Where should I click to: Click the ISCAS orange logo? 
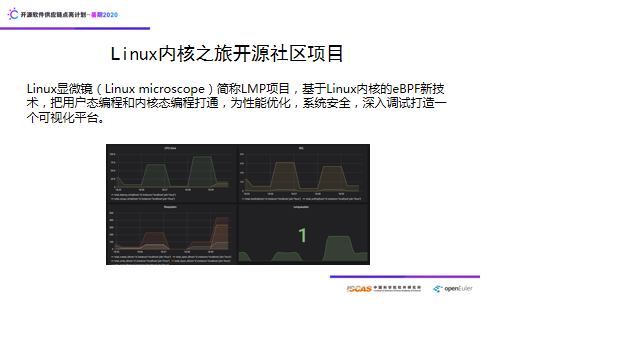click(x=359, y=289)
